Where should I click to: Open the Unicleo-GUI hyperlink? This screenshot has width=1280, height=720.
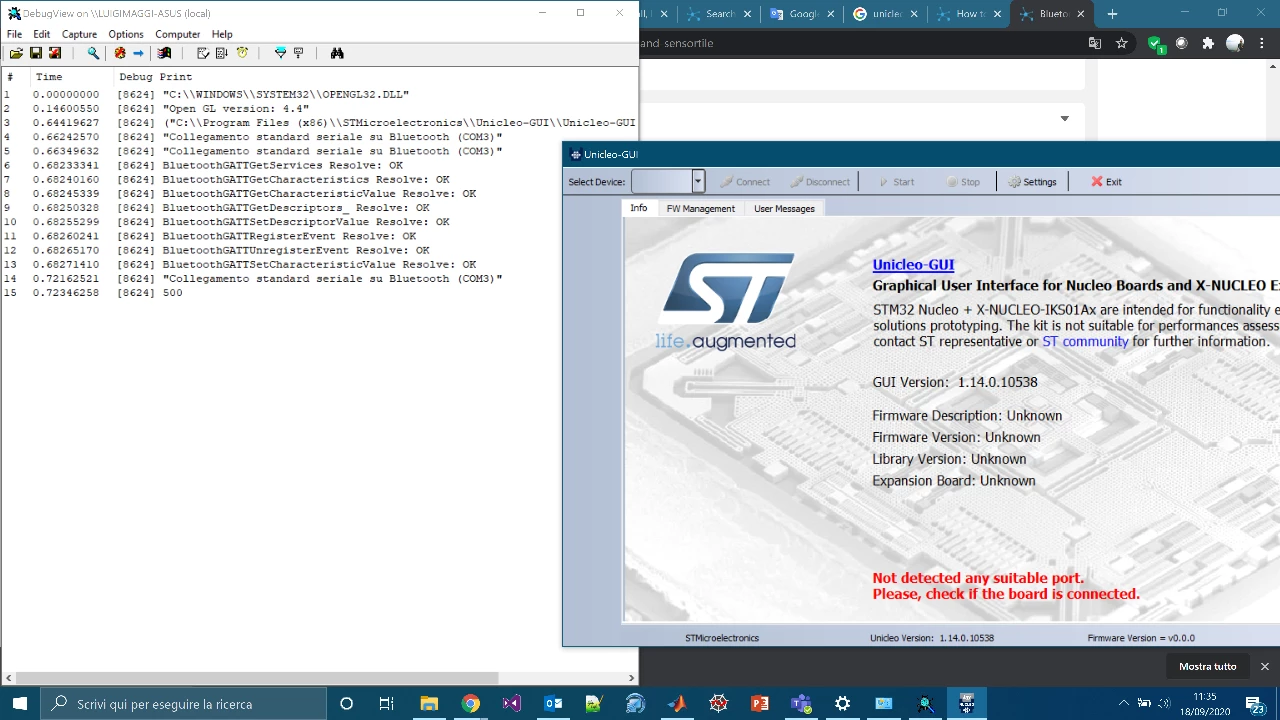pos(913,265)
